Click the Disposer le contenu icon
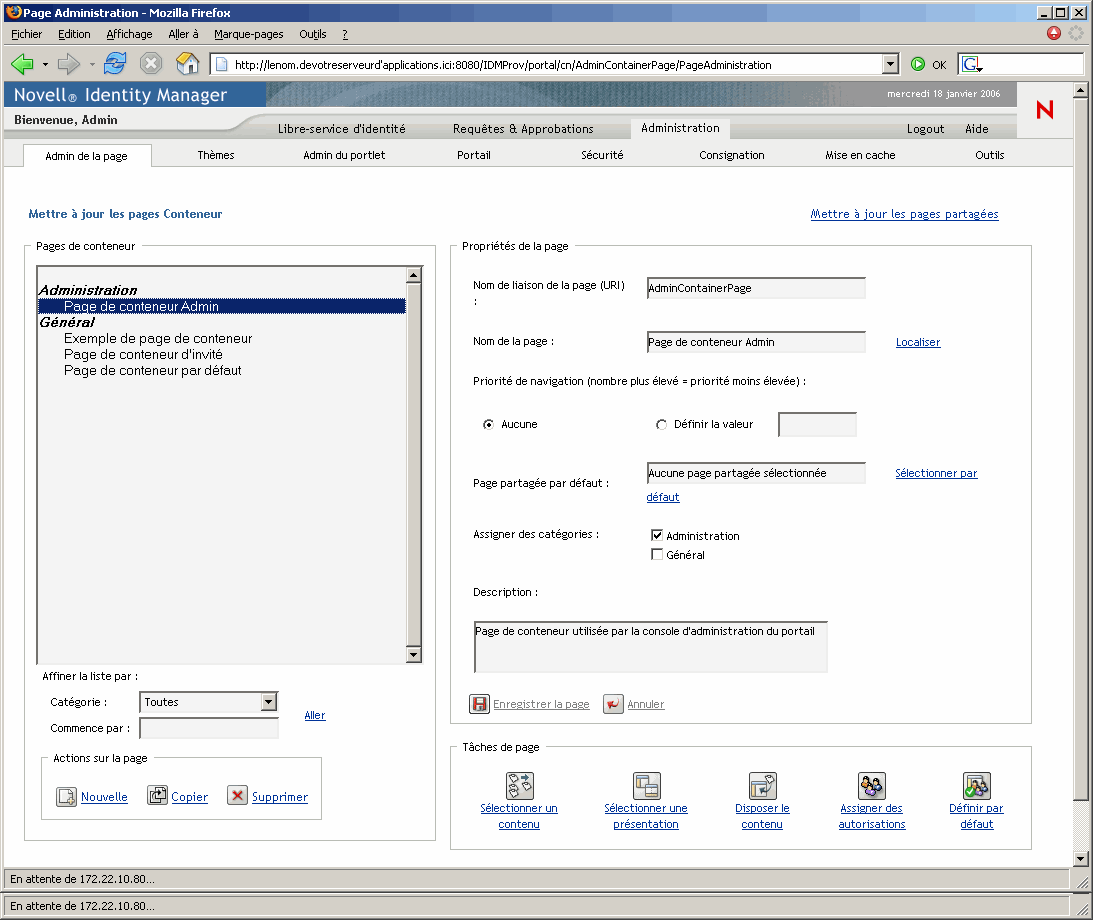1093x920 pixels. (762, 785)
